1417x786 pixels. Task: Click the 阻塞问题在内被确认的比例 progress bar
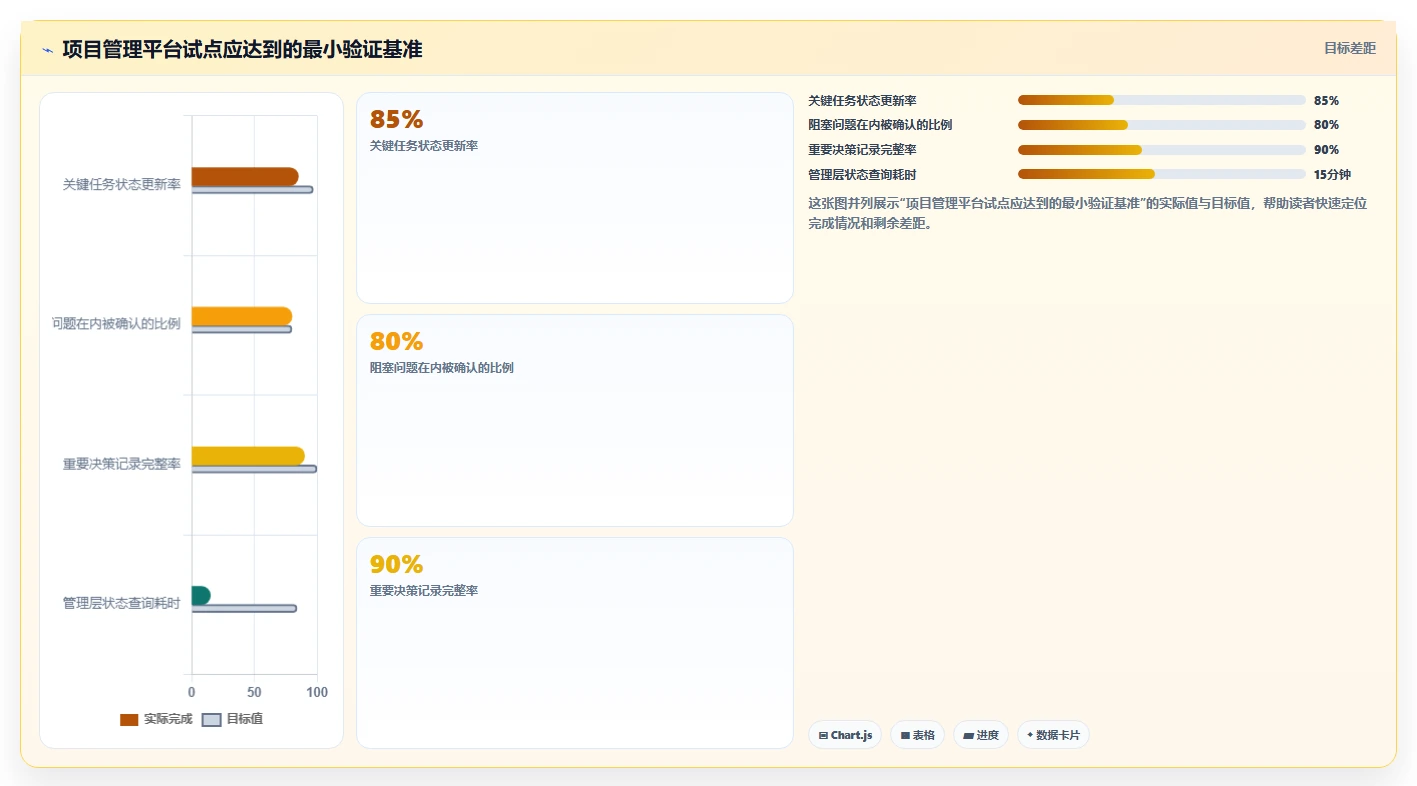pyautogui.click(x=1162, y=125)
